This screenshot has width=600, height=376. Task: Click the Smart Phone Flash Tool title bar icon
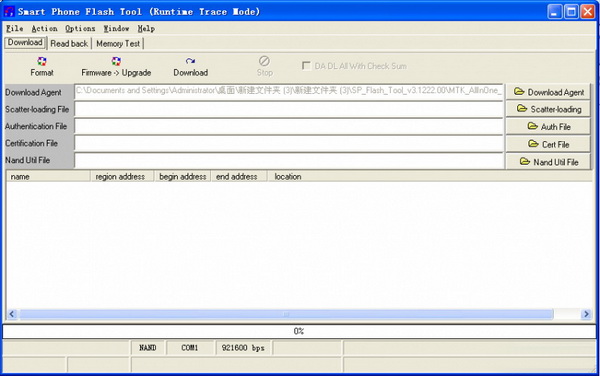click(x=9, y=11)
